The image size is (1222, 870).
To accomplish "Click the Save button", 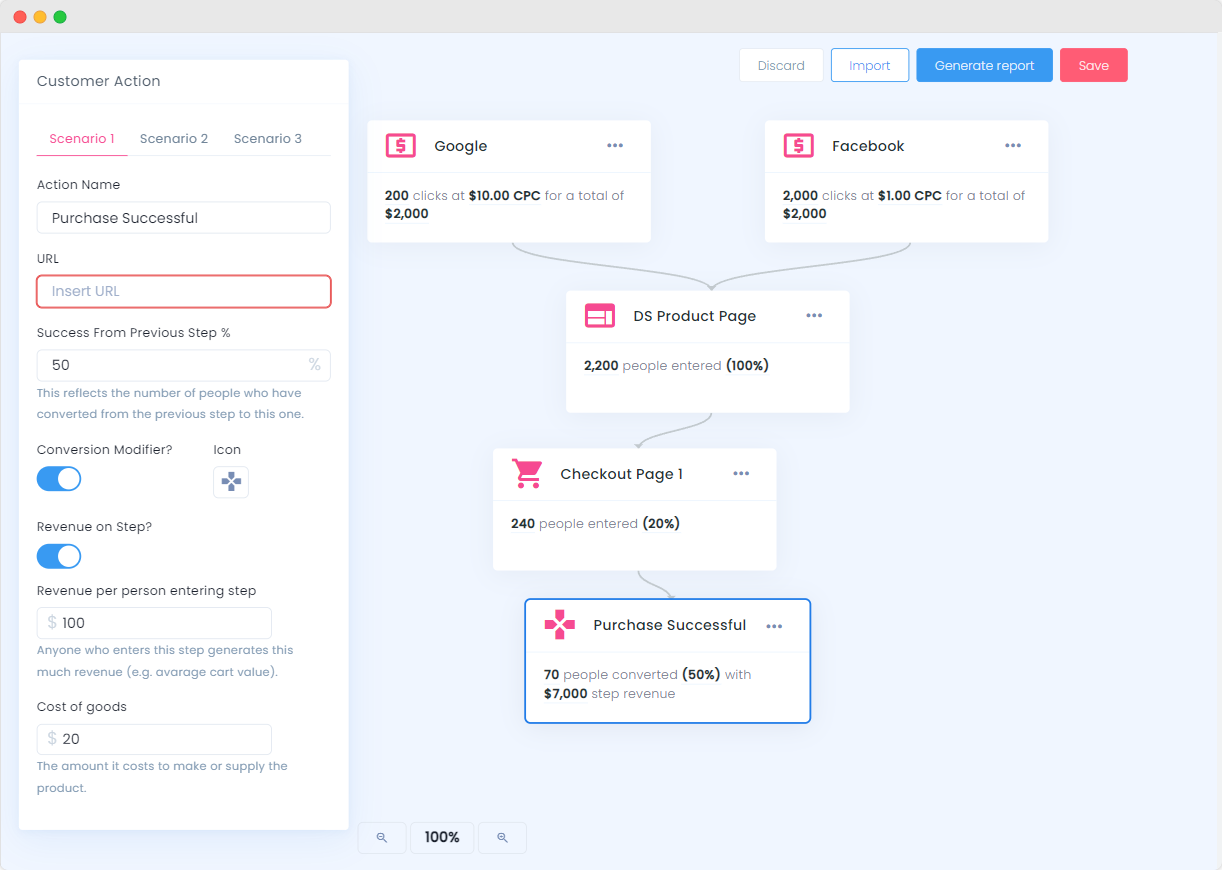I will point(1093,66).
